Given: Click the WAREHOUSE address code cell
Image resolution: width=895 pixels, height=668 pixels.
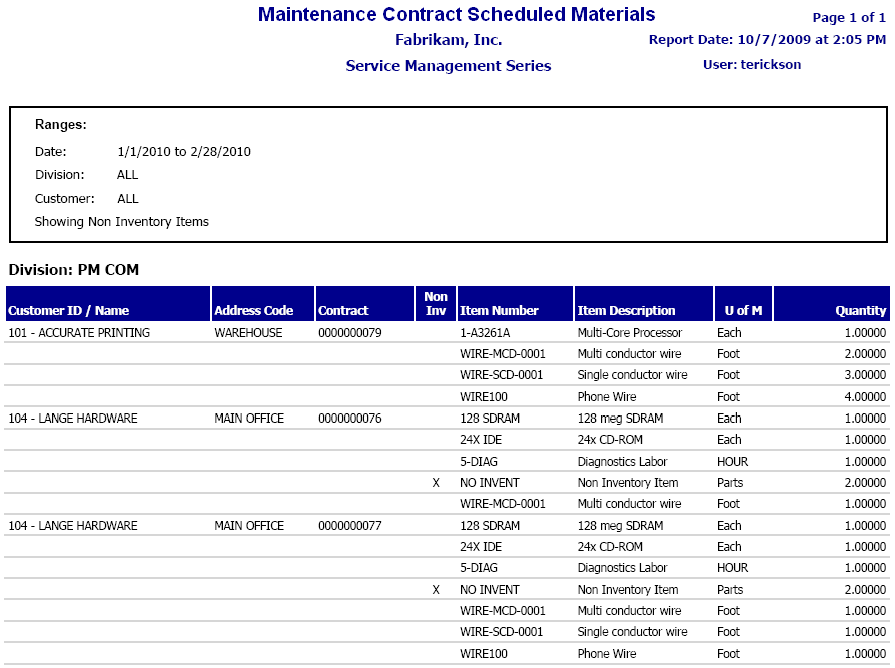Looking at the screenshot, I should (248, 333).
